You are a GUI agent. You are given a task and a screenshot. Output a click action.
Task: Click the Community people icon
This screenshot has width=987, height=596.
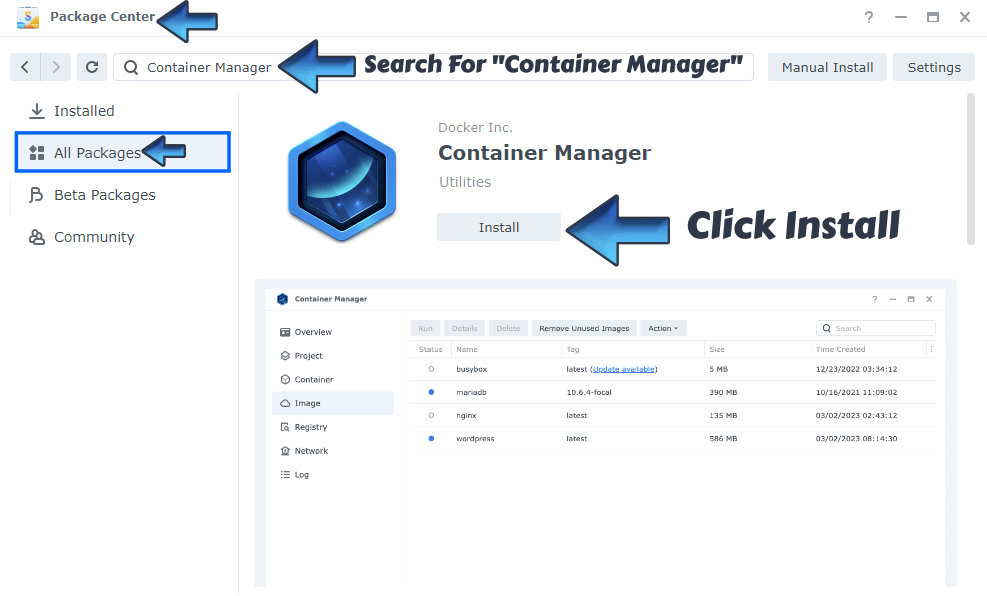pos(37,237)
